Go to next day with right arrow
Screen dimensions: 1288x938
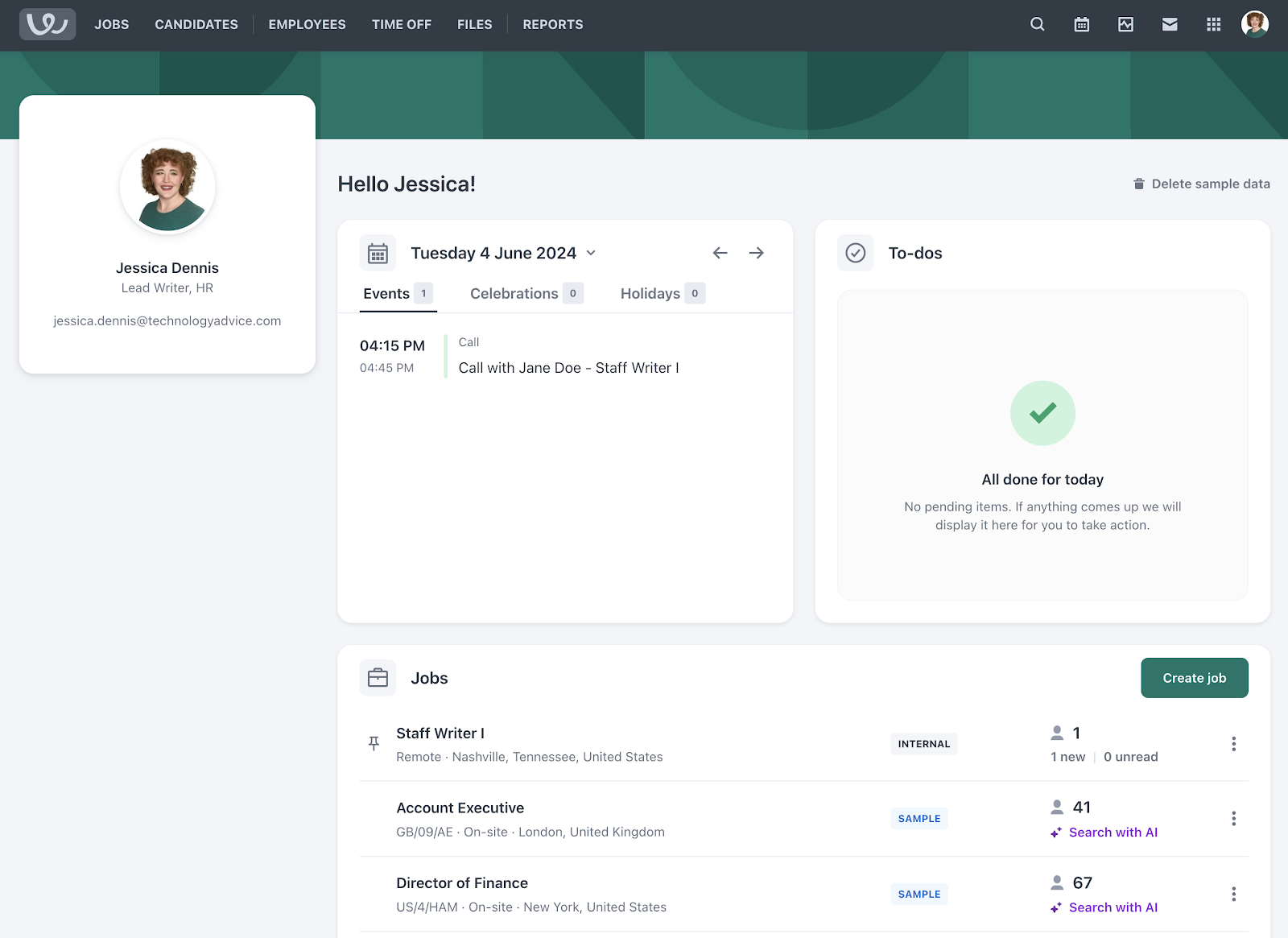click(757, 253)
